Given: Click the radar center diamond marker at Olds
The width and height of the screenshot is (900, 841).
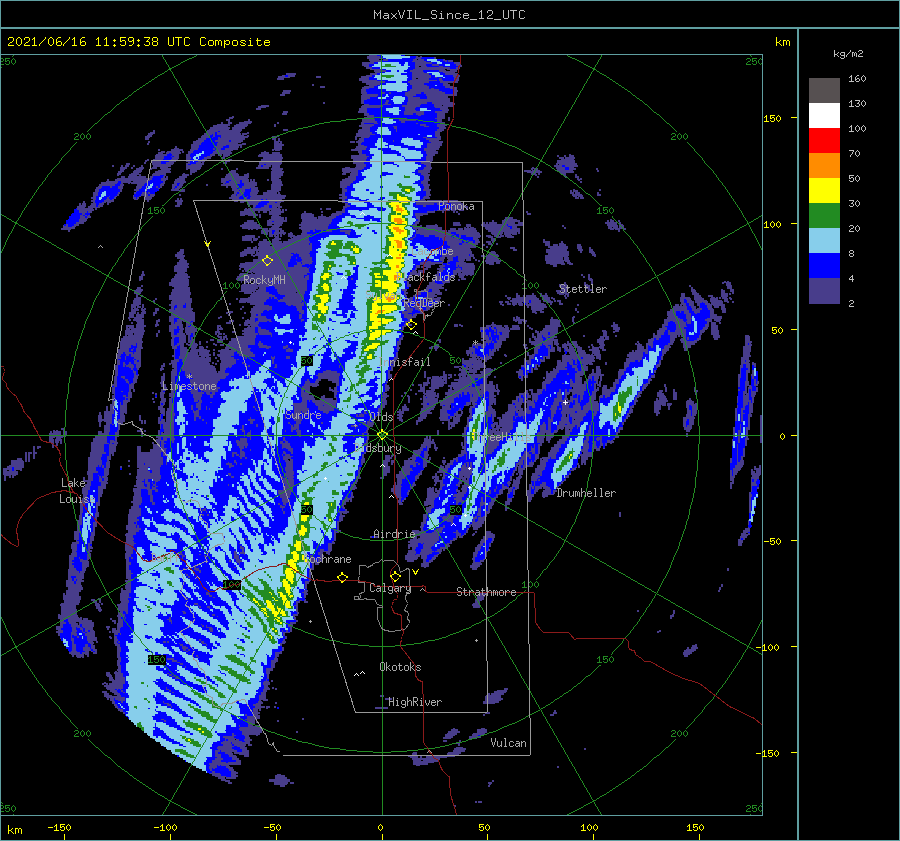Looking at the screenshot, I should tap(382, 435).
